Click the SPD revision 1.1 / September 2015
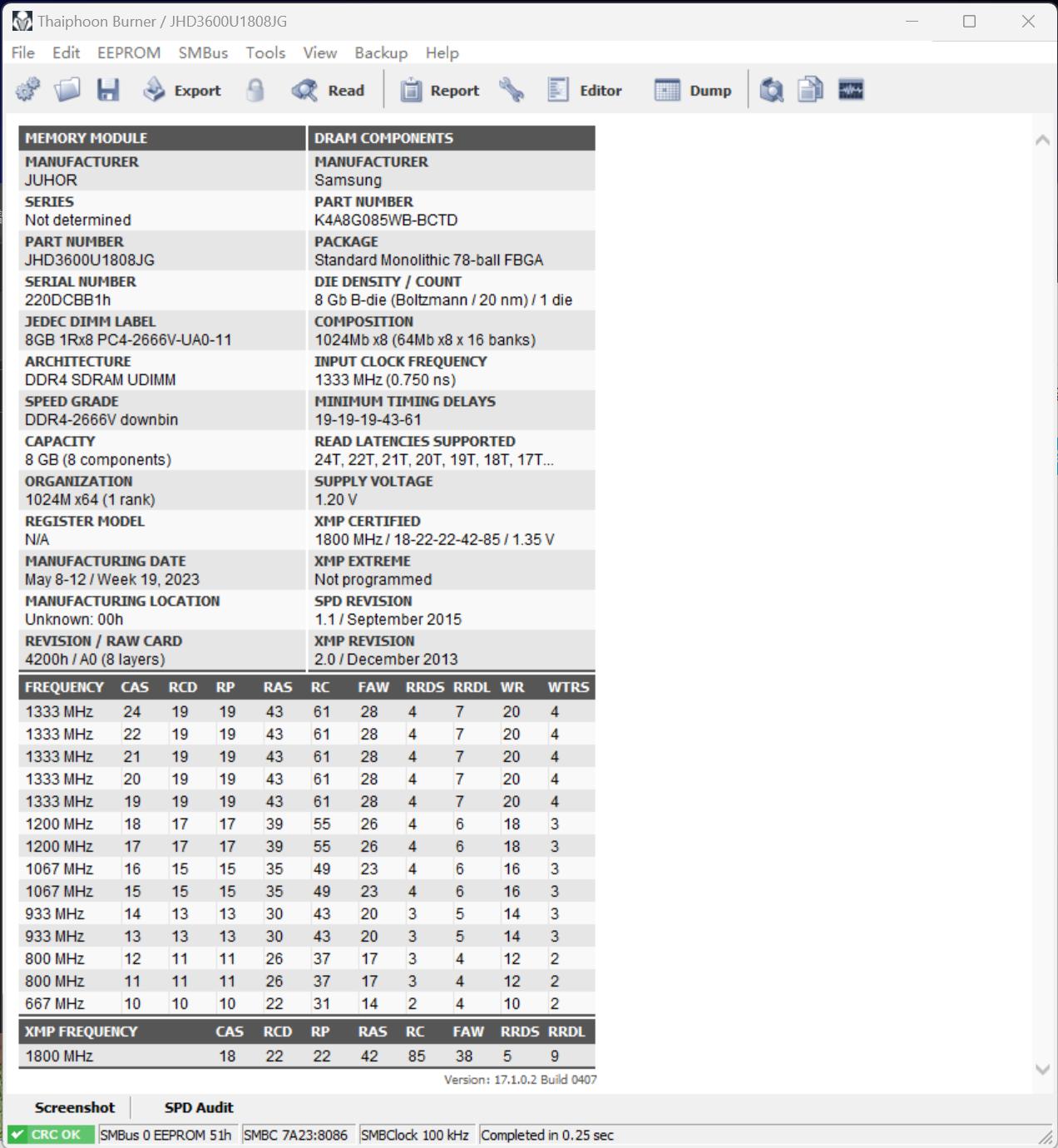This screenshot has width=1058, height=1148. (x=388, y=619)
